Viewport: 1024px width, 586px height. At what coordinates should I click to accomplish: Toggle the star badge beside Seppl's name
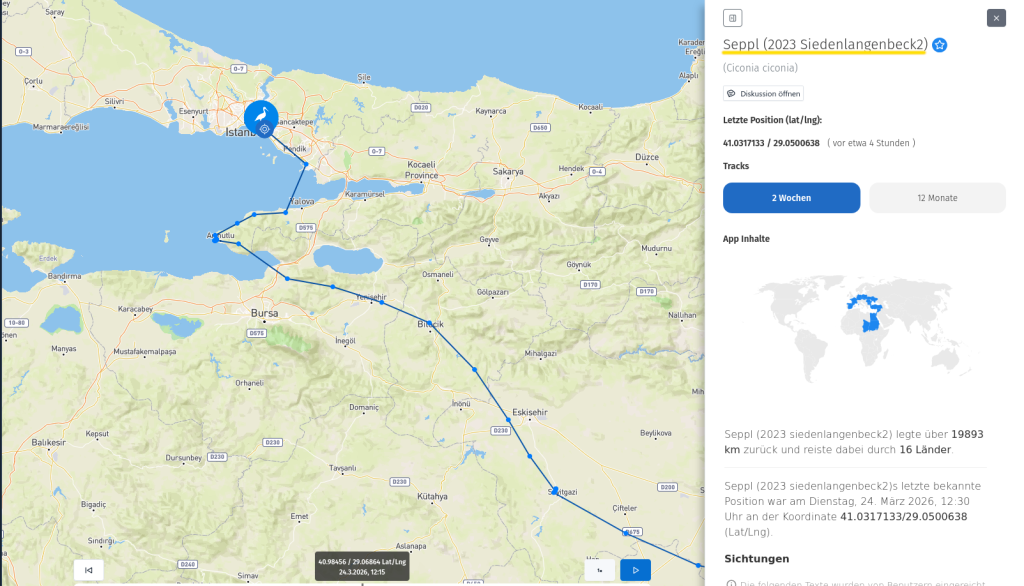tap(939, 44)
